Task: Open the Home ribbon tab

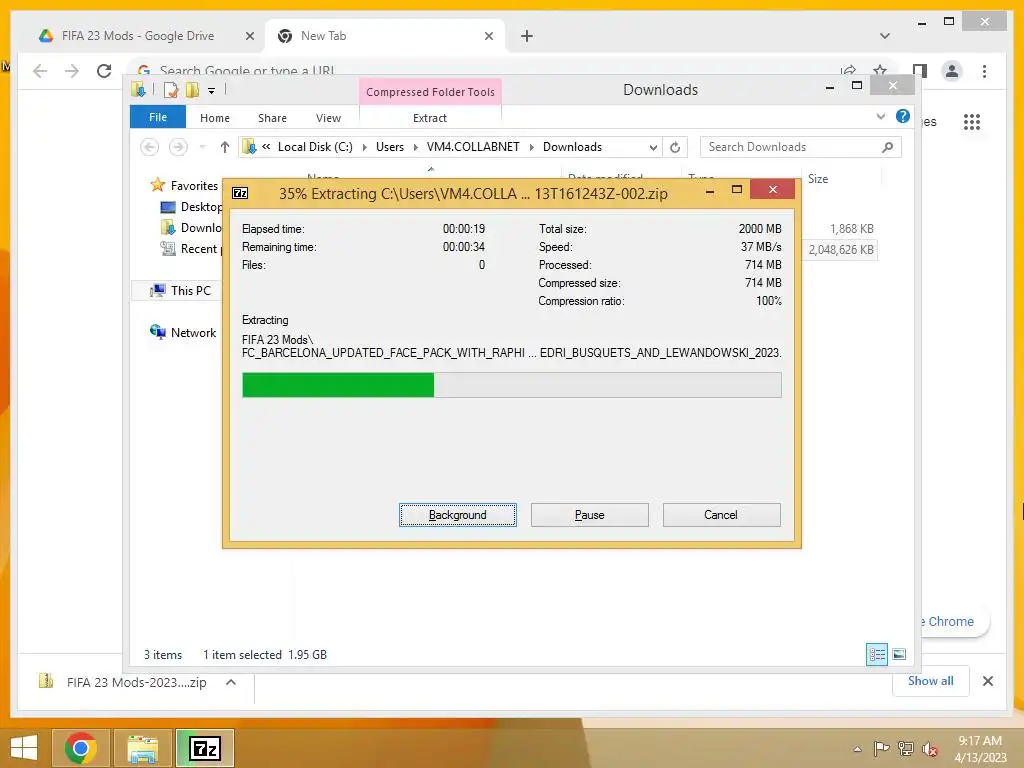Action: 215,118
